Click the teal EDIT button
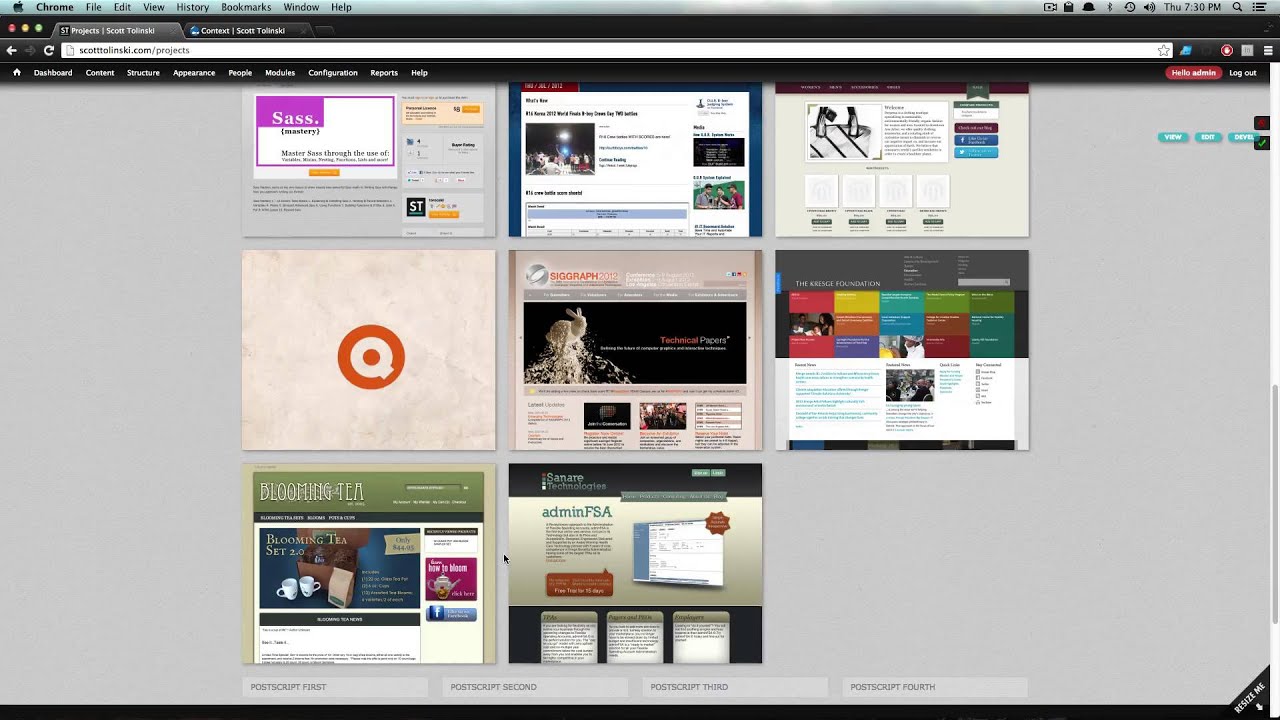Screen dimensions: 1280x720 tap(1208, 137)
